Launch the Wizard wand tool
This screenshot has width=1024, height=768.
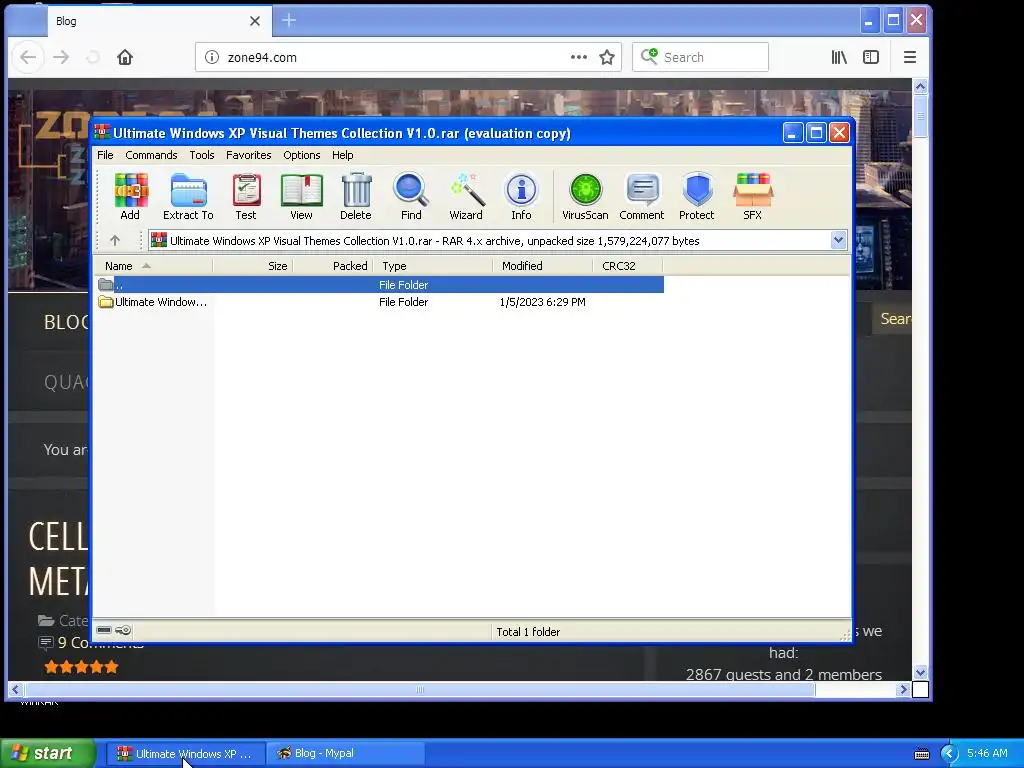click(466, 196)
